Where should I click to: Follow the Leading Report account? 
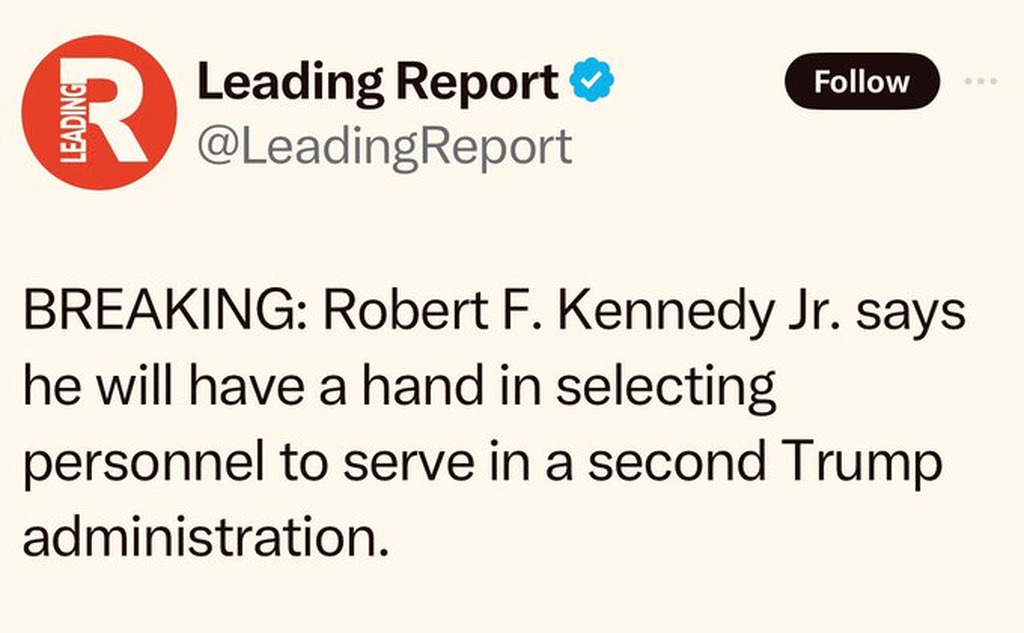tap(862, 82)
